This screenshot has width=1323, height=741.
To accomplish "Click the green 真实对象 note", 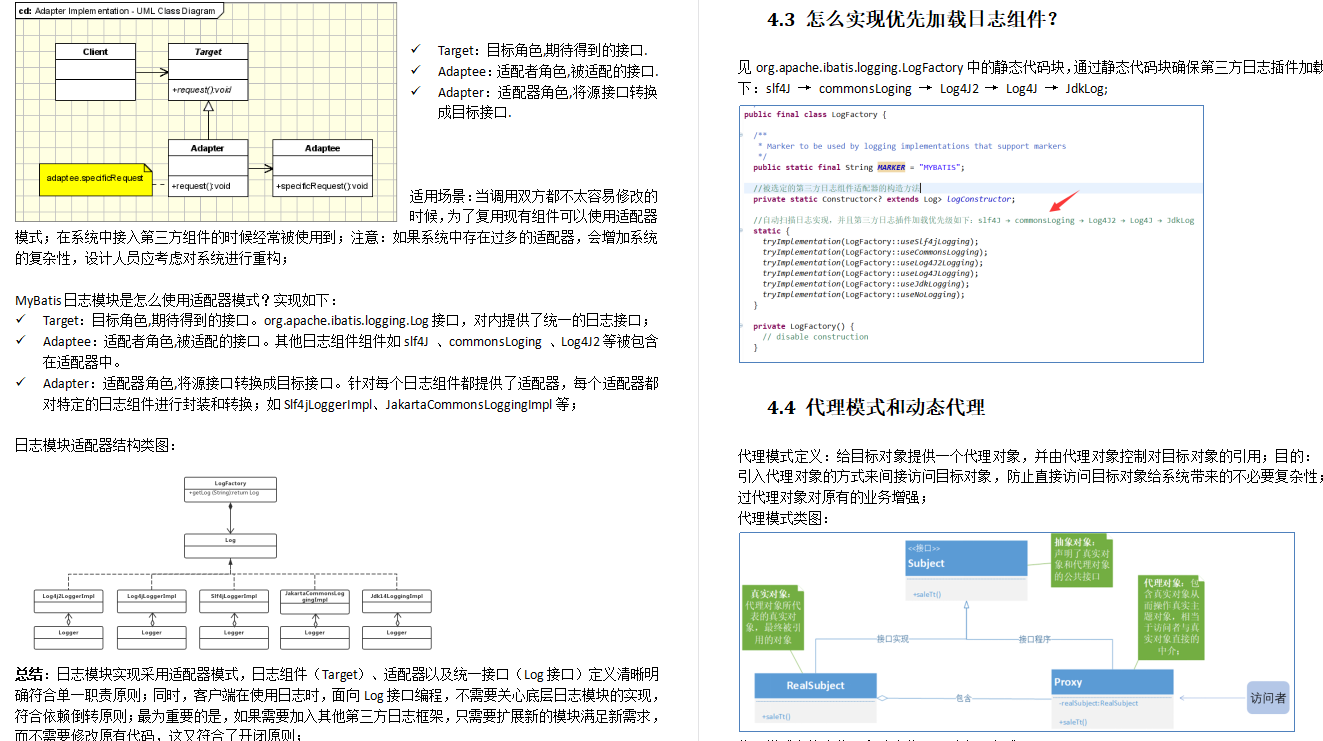I will 773,618.
